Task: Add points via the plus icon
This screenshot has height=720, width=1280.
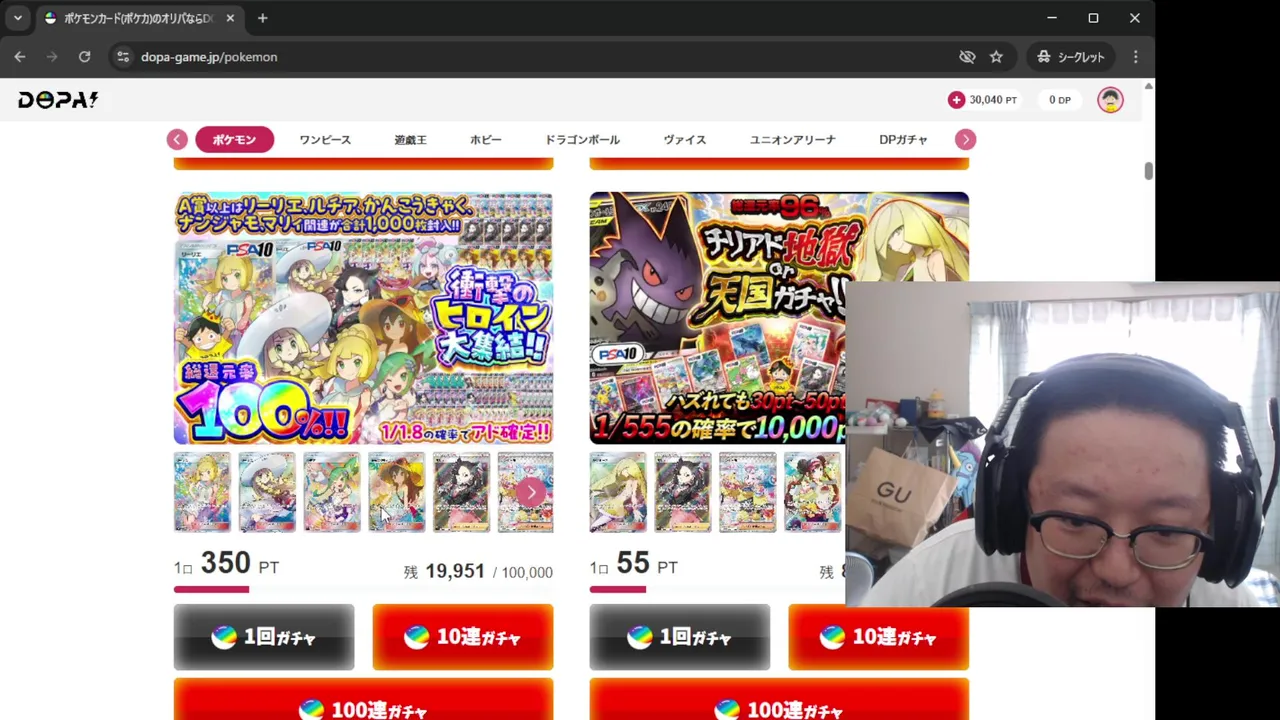Action: click(x=957, y=100)
